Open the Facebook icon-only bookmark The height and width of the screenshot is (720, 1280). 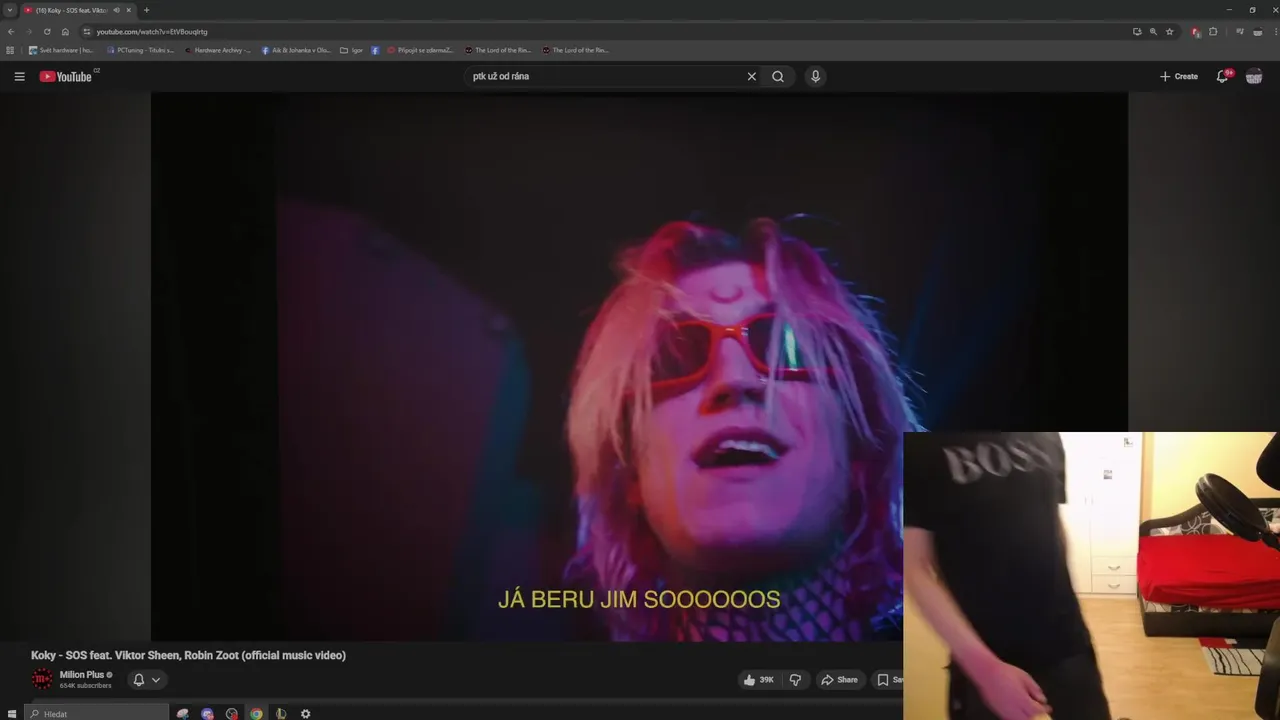[375, 50]
